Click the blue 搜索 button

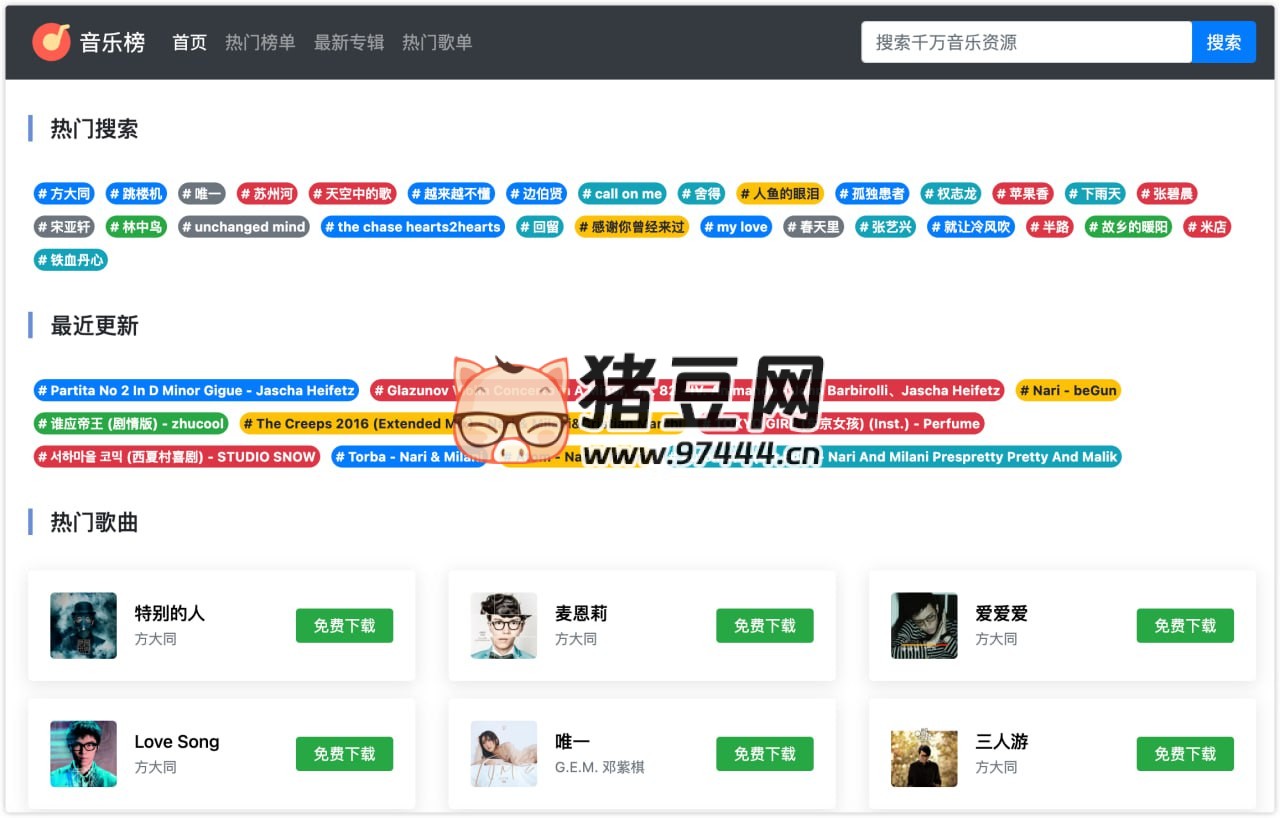[1224, 42]
